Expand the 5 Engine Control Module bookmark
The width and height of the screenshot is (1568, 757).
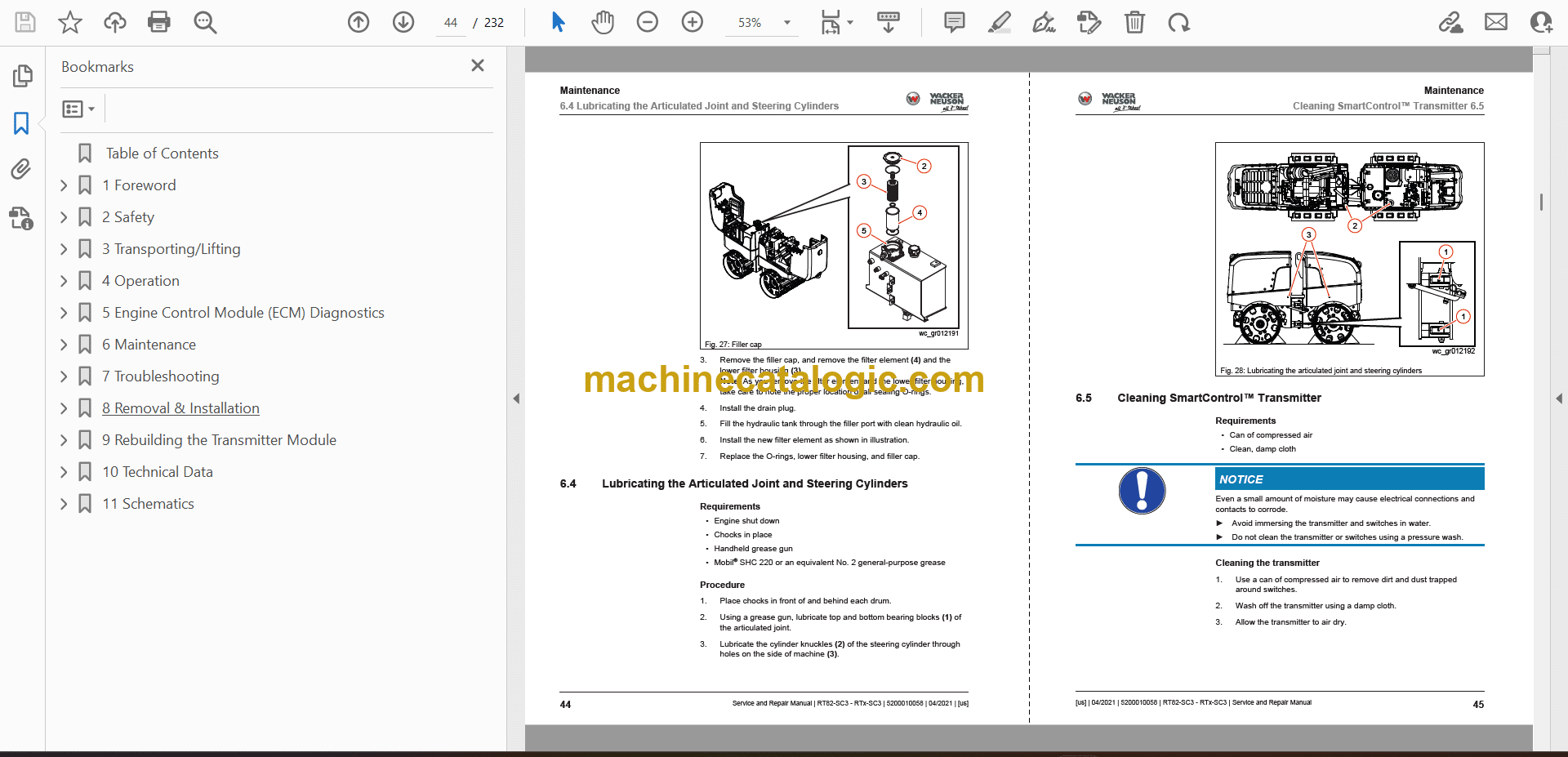pos(64,313)
